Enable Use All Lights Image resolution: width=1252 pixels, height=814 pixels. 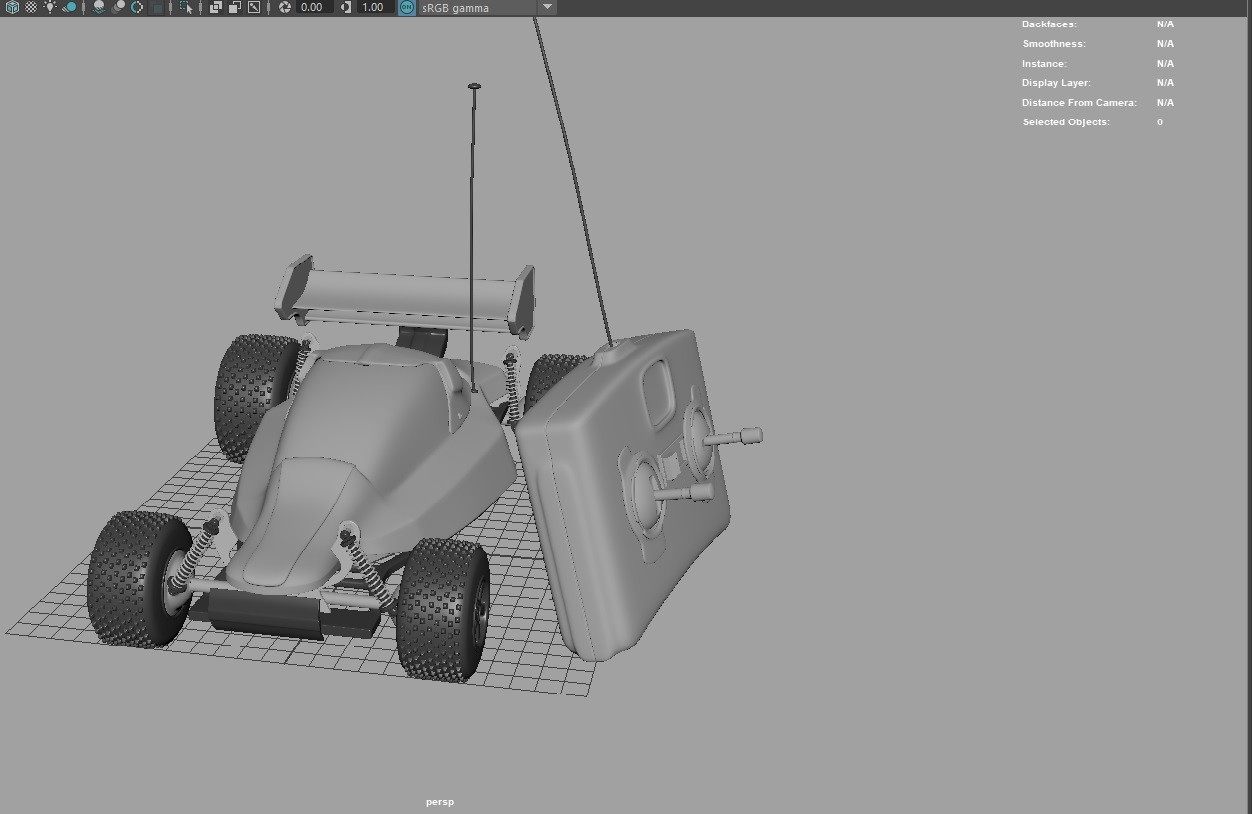(x=48, y=7)
